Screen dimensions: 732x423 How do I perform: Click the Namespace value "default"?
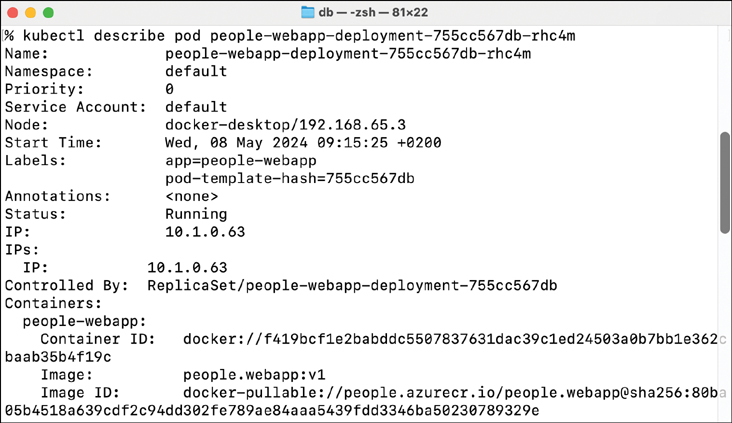coord(196,72)
